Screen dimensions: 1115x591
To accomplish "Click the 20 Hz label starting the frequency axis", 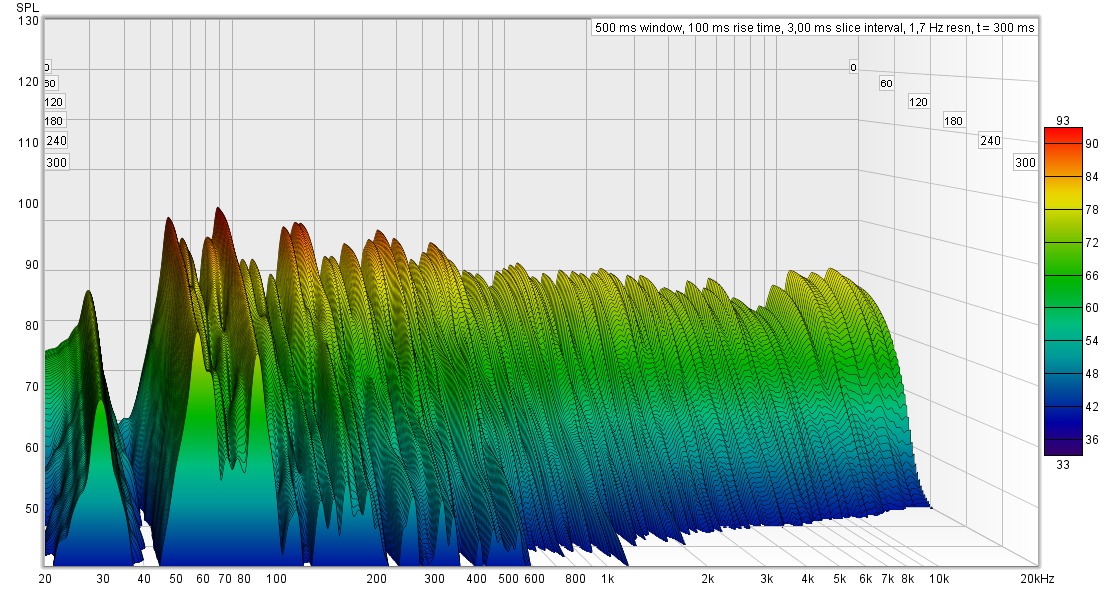I will point(45,579).
